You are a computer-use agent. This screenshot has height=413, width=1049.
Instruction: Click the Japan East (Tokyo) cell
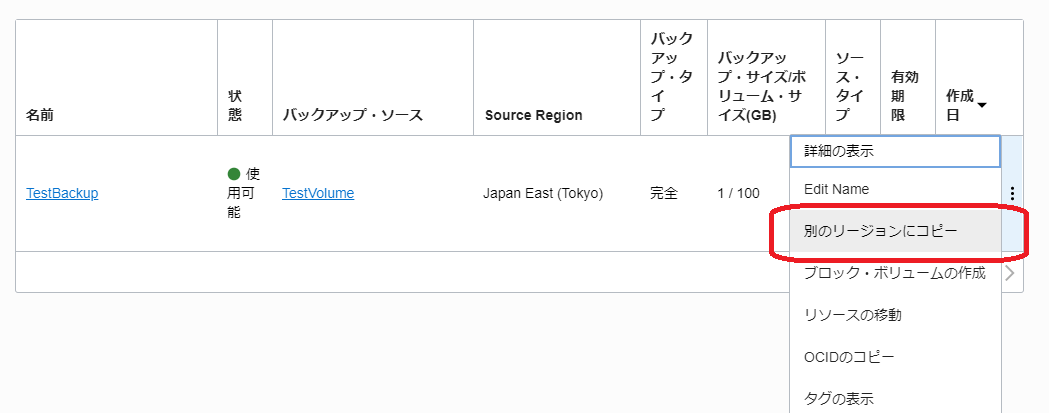(543, 193)
